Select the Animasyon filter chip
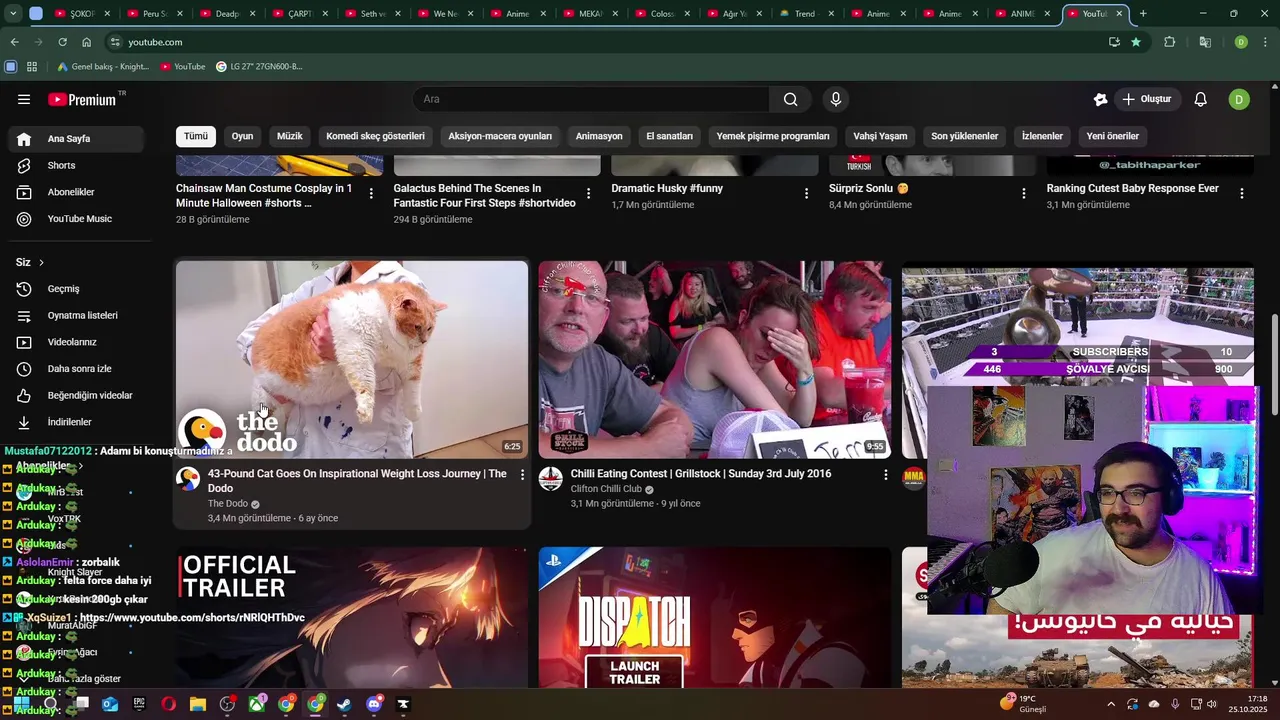Image resolution: width=1280 pixels, height=720 pixels. 599,136
